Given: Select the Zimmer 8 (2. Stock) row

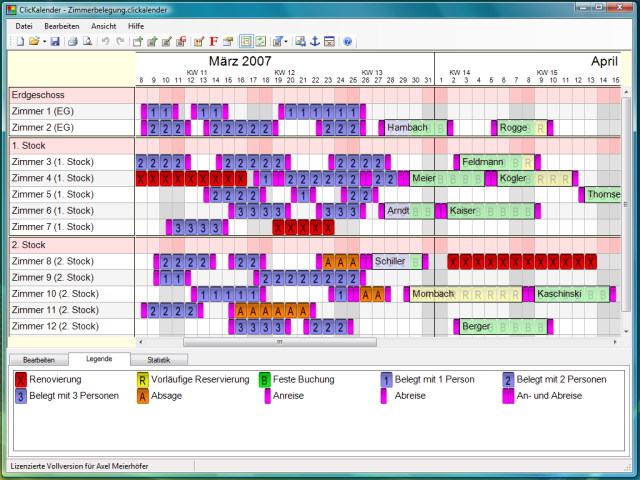Looking at the screenshot, I should coord(70,261).
